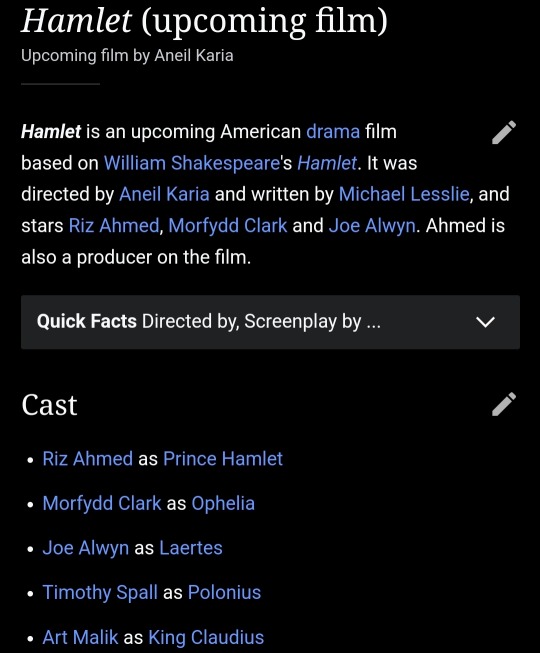Open the drama link
This screenshot has height=653, width=540.
coord(333,132)
